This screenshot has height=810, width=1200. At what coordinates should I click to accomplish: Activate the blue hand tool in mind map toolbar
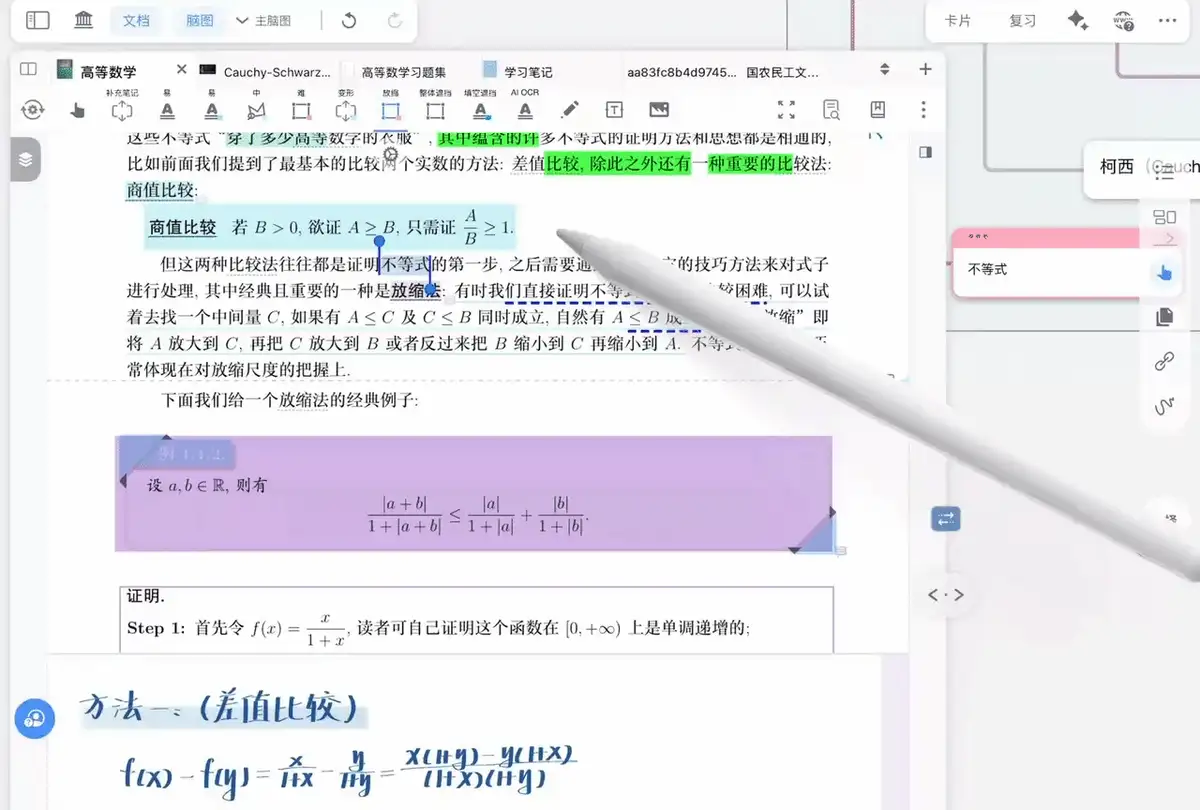click(1163, 272)
